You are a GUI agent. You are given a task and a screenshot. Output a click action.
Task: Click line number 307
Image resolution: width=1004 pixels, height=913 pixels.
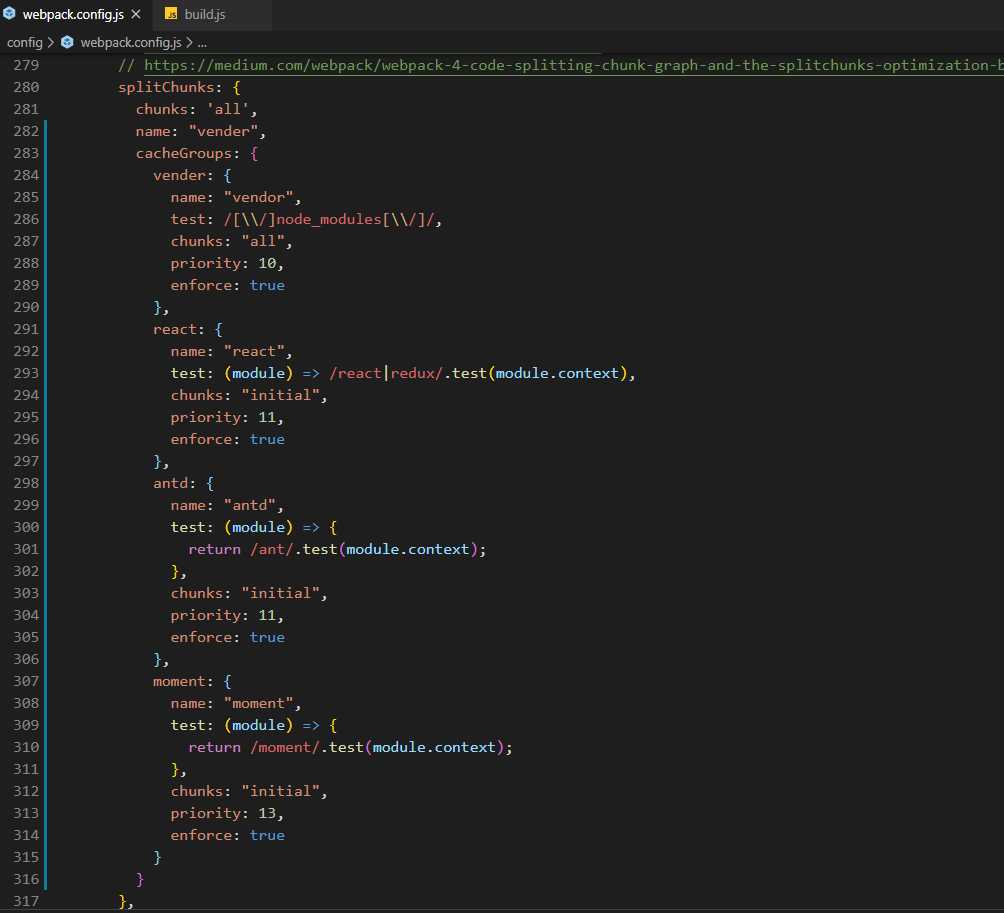(x=26, y=681)
